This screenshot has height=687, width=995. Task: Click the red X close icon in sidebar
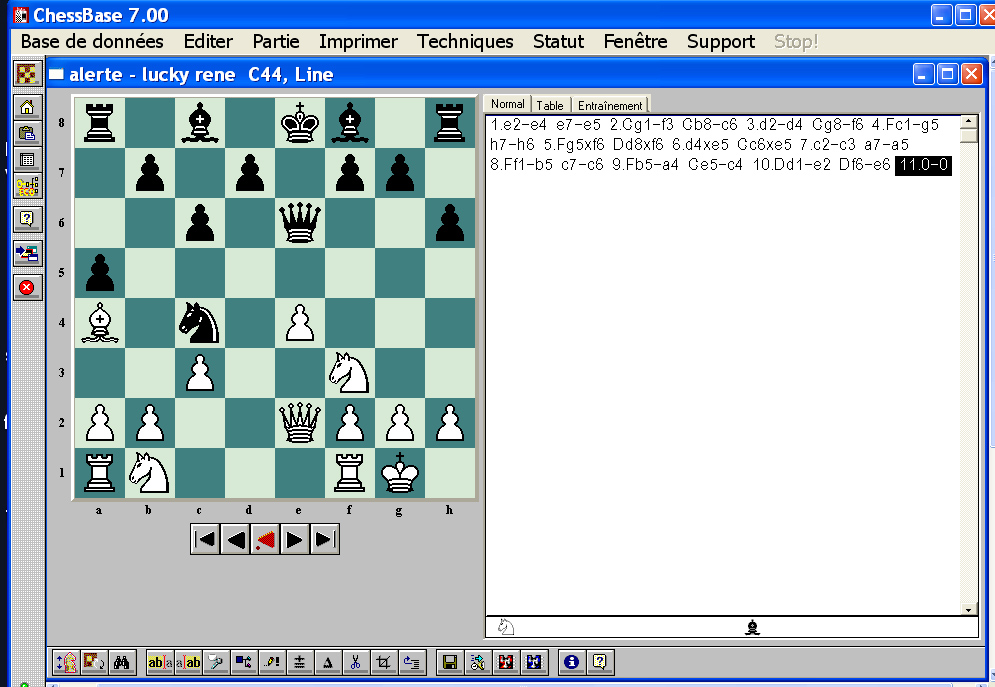27,287
